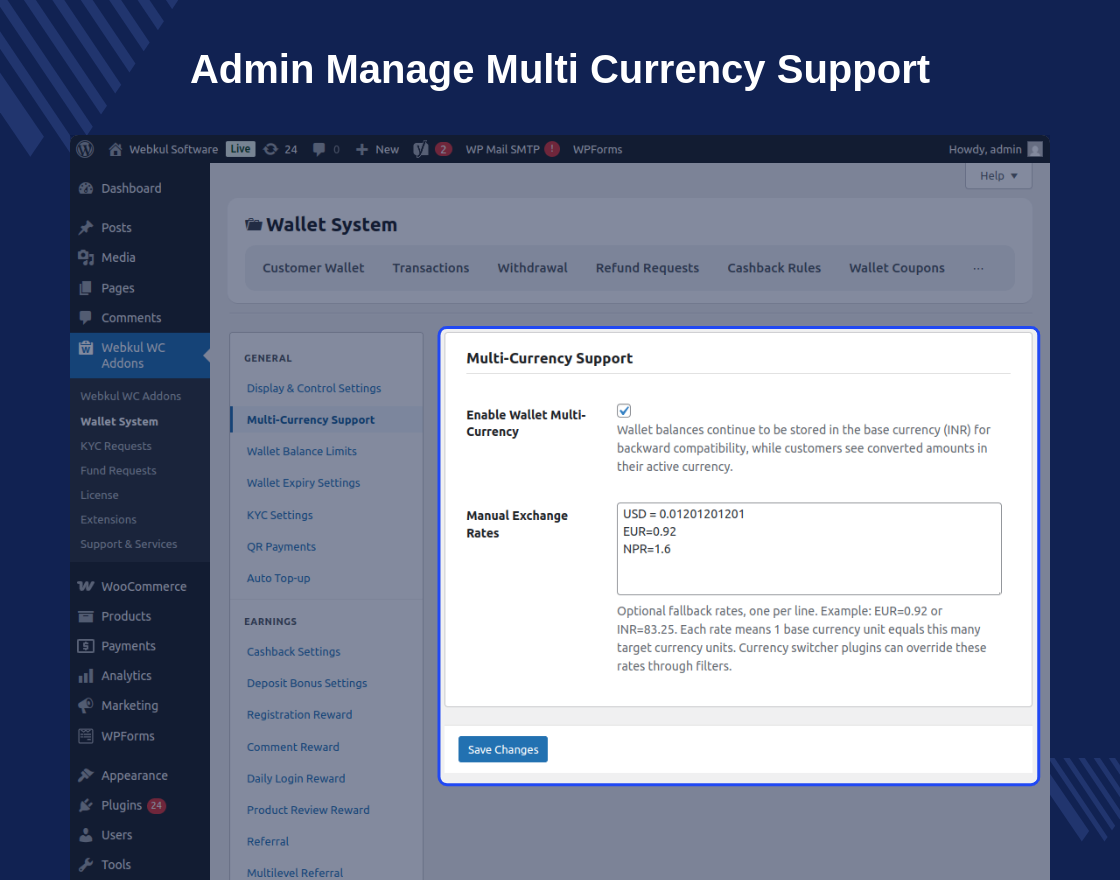Open Daily Login Reward settings

click(x=296, y=779)
